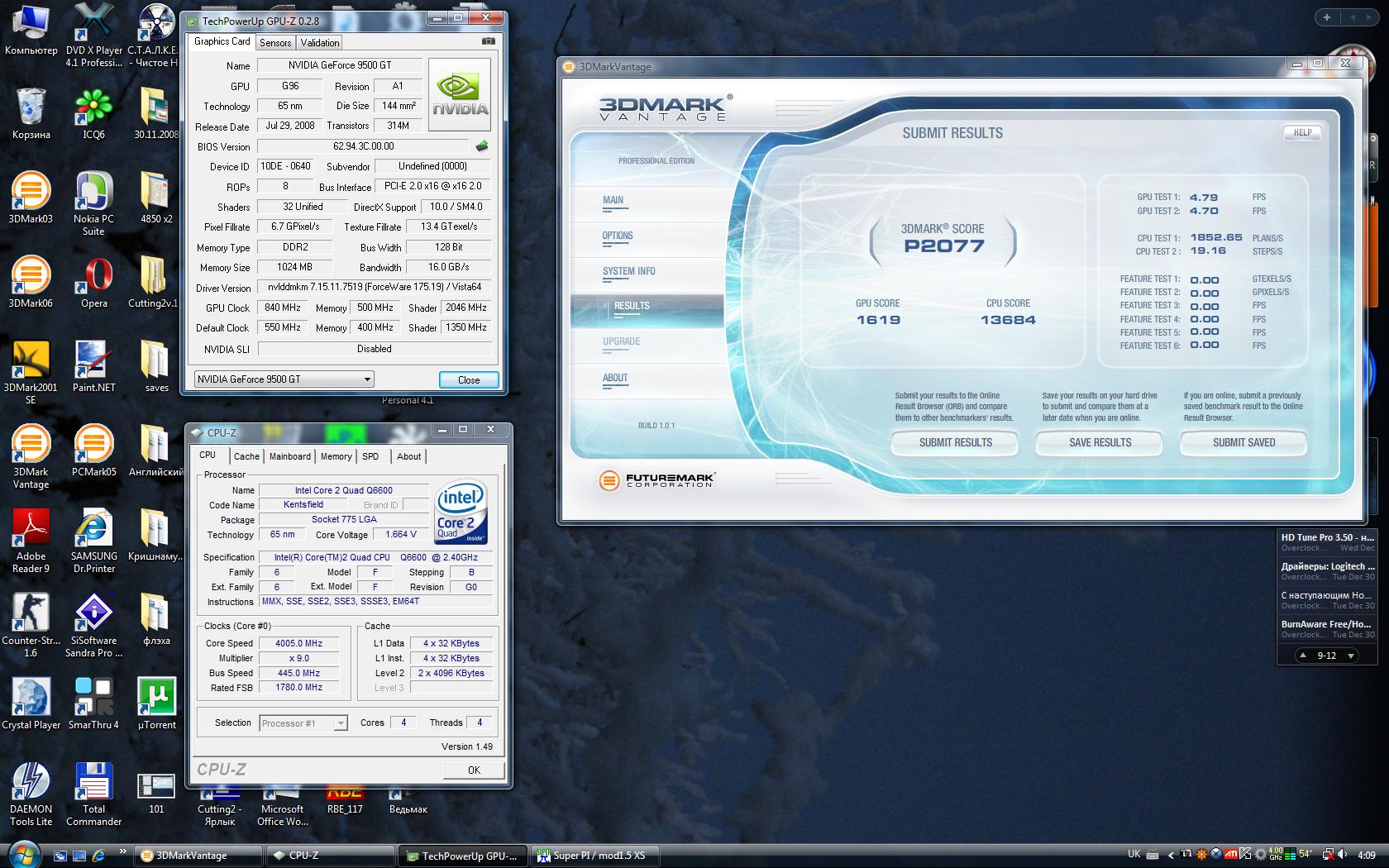1389x868 pixels.
Task: Click OK in the CPU-Z window
Action: [474, 770]
